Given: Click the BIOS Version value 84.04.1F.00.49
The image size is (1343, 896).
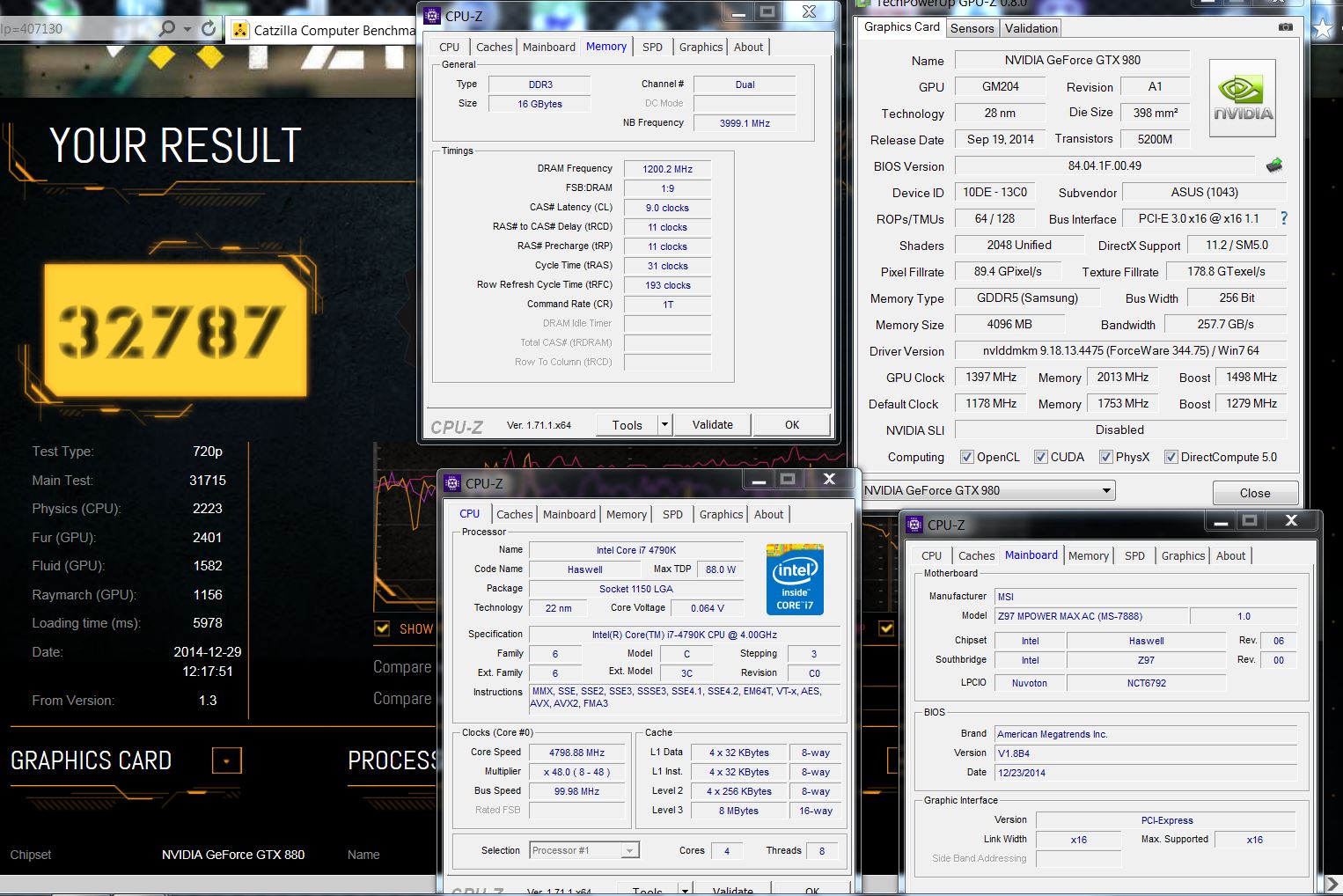Looking at the screenshot, I should click(x=1104, y=165).
